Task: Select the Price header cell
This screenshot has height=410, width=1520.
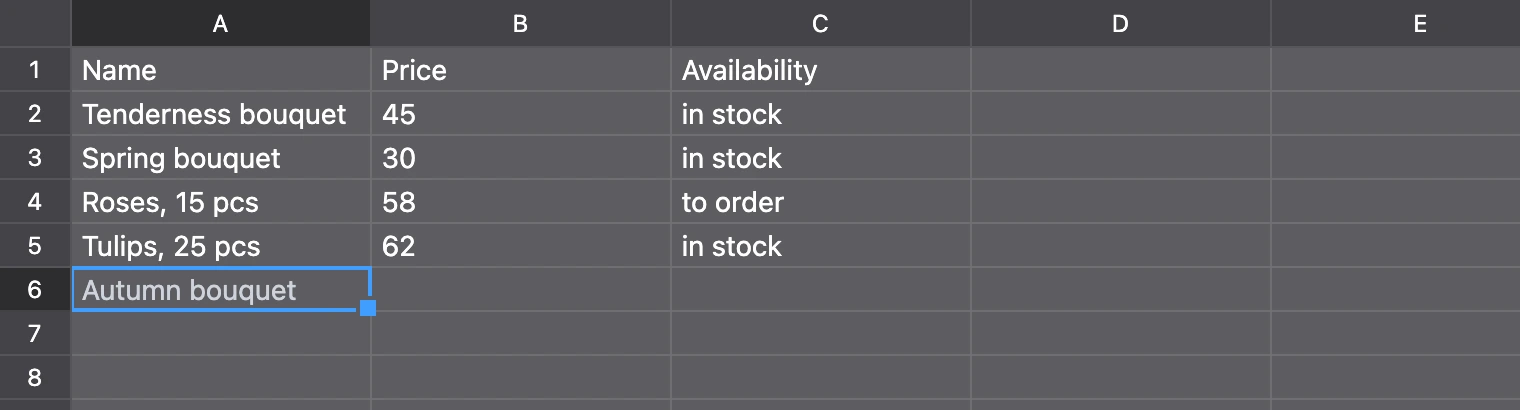Action: (x=521, y=70)
